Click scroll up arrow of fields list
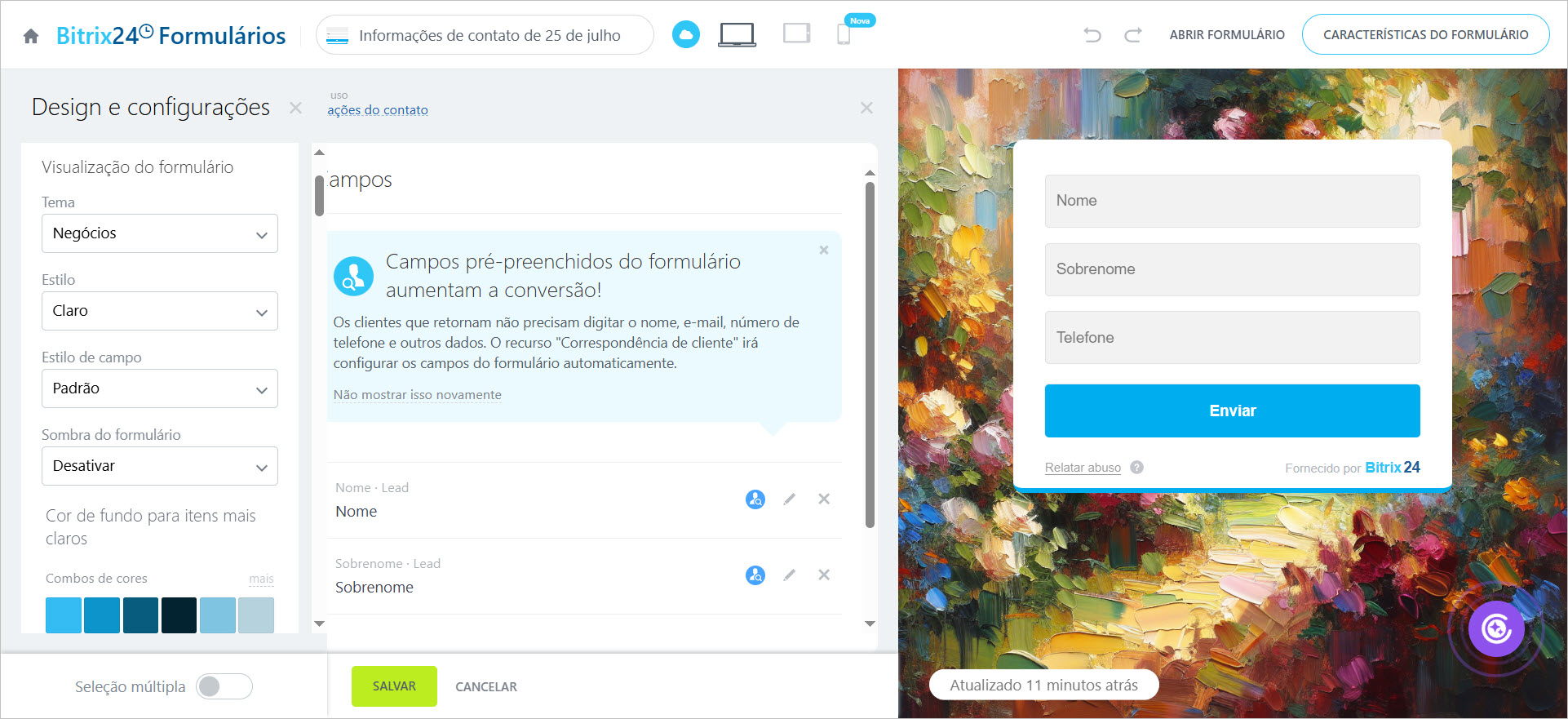1568x719 pixels. 870,173
